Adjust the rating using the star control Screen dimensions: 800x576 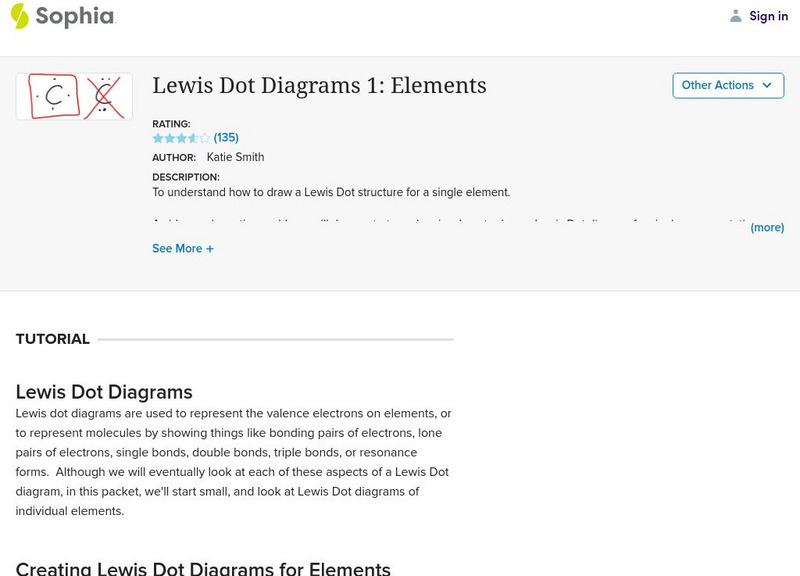pyautogui.click(x=181, y=137)
